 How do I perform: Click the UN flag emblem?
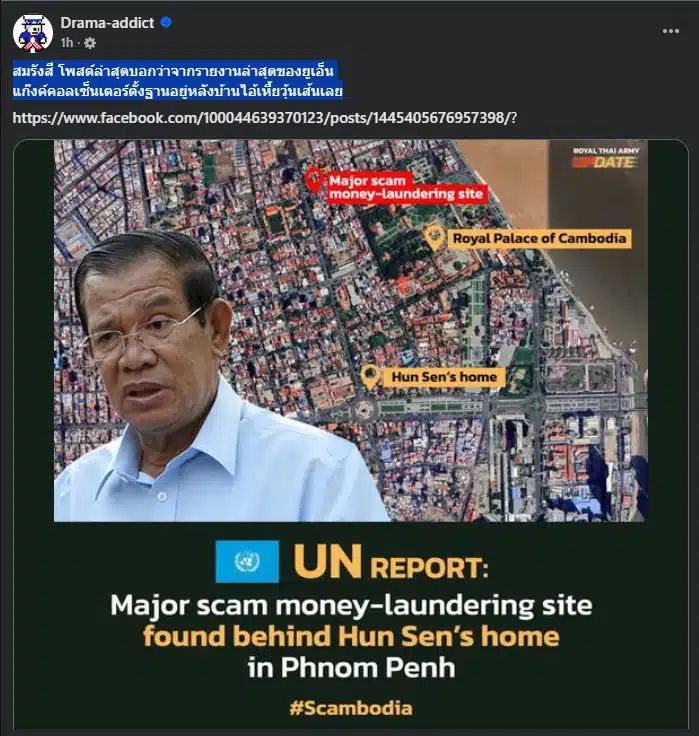click(247, 561)
